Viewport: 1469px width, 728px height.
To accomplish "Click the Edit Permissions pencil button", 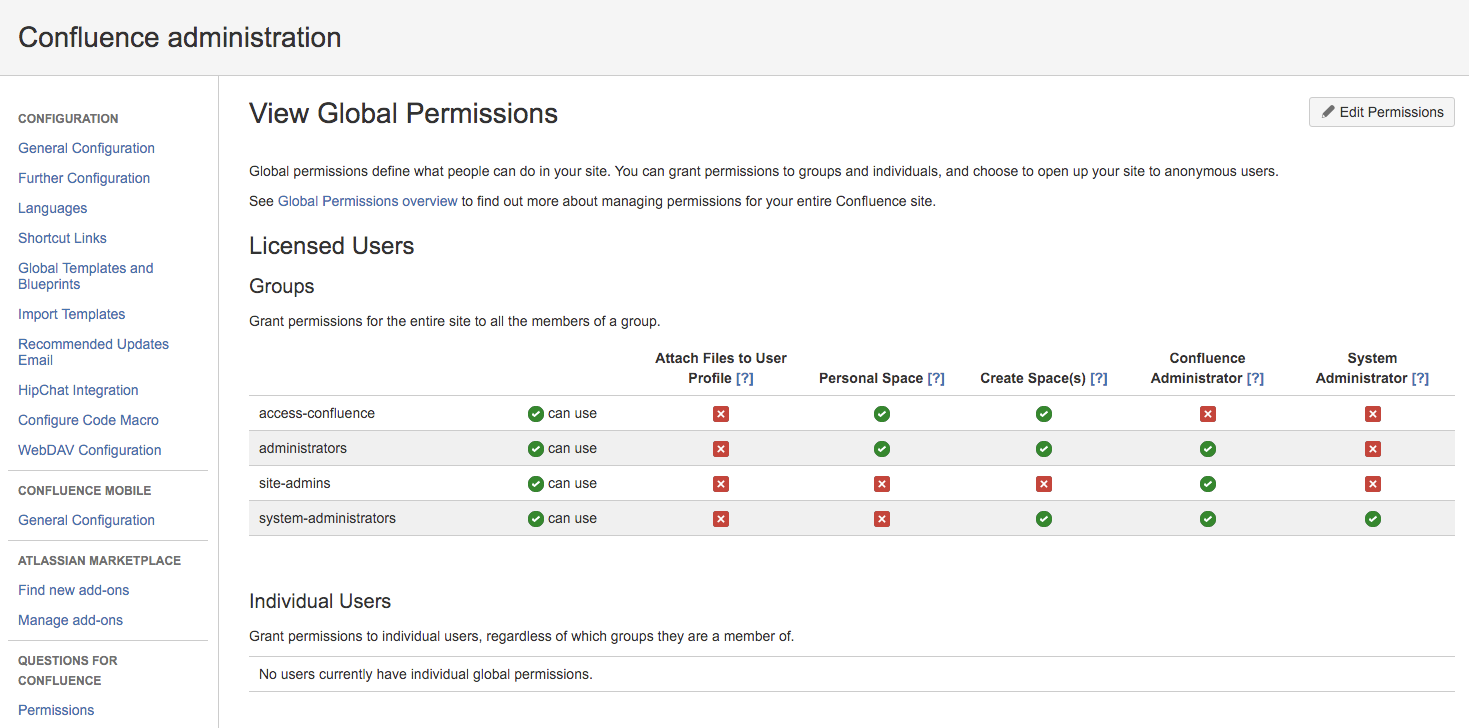I will 1381,112.
